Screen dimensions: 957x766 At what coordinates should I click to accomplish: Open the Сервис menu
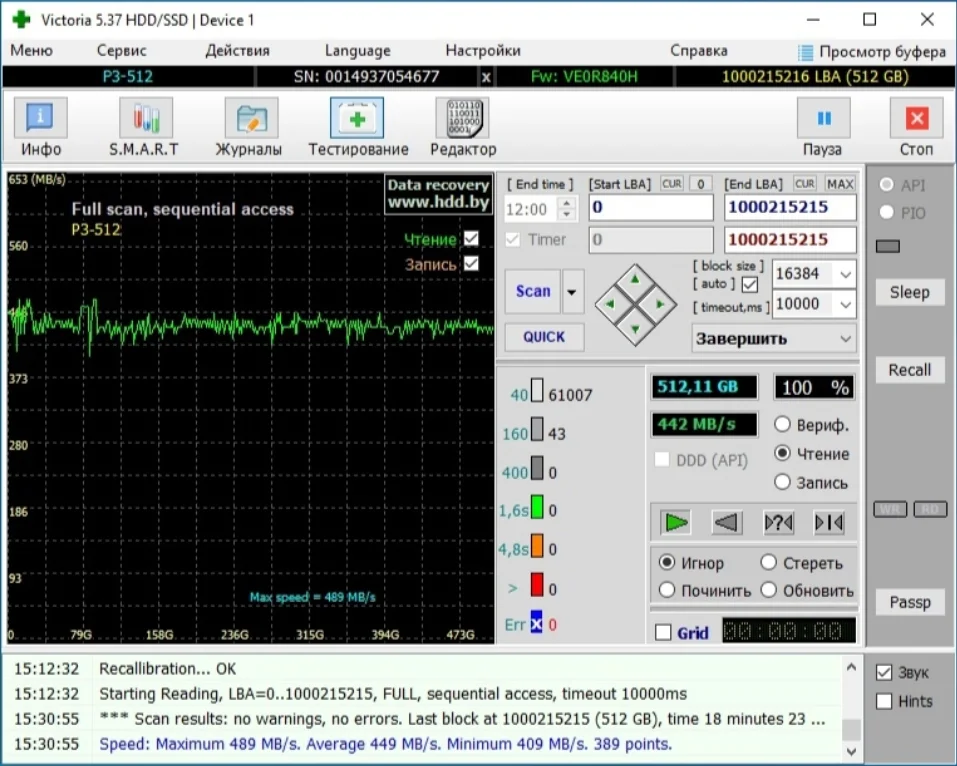pyautogui.click(x=122, y=51)
